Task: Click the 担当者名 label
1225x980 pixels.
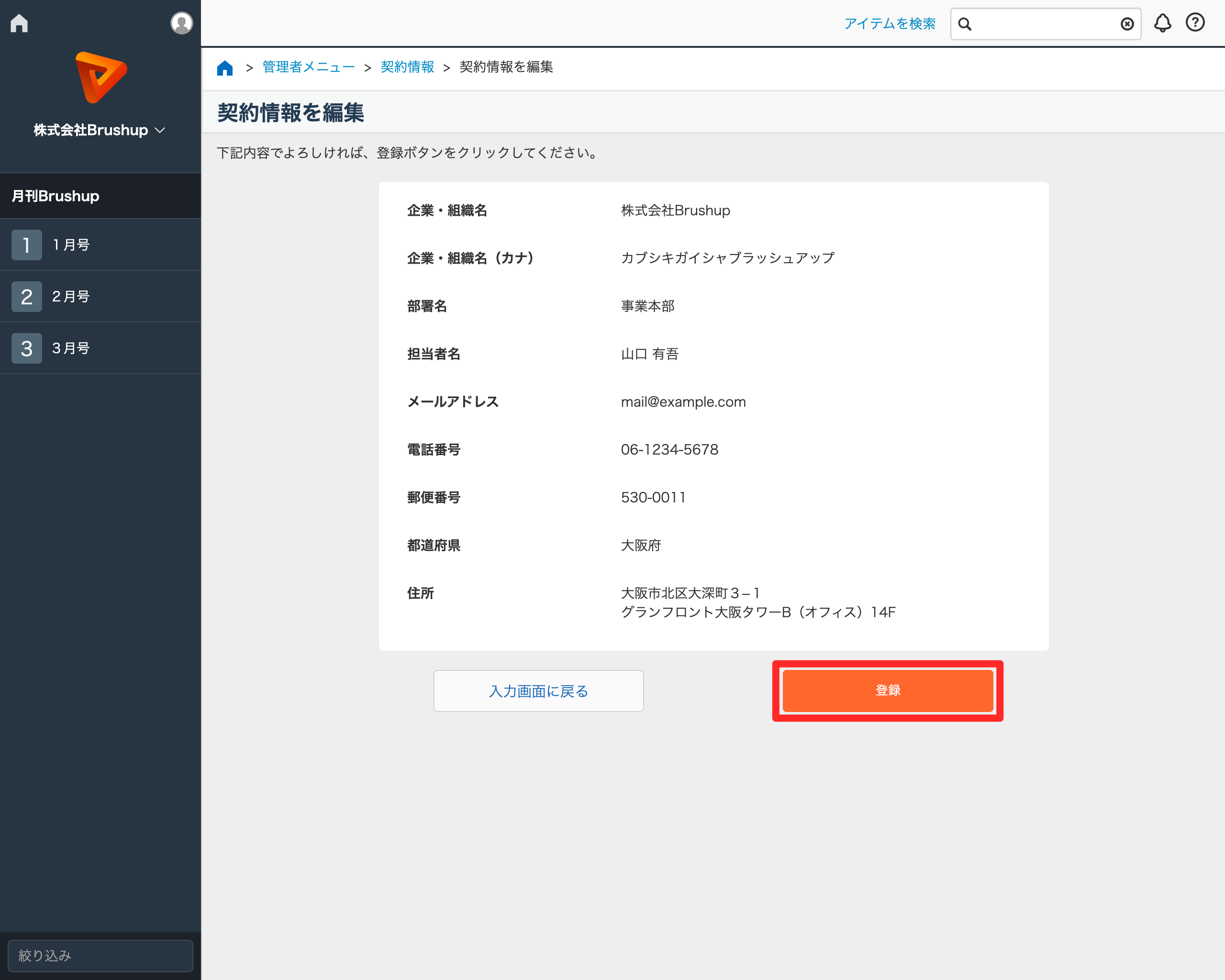Action: 434,355
